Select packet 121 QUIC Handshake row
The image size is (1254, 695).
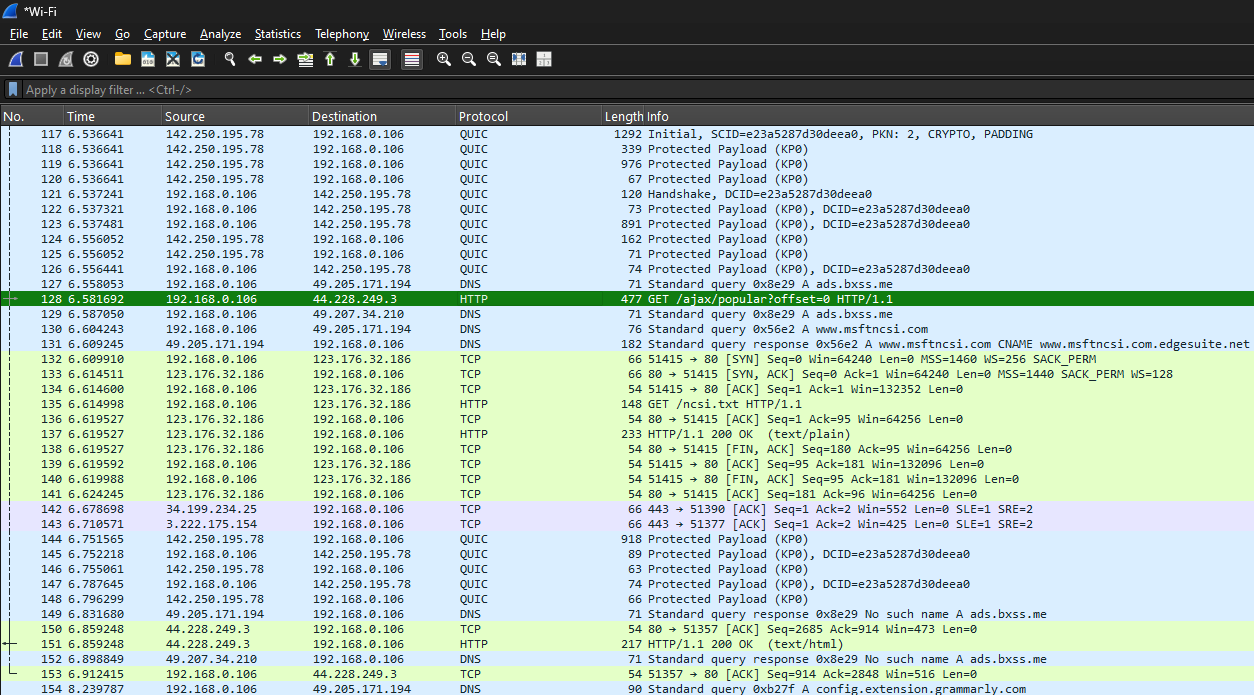(x=627, y=194)
